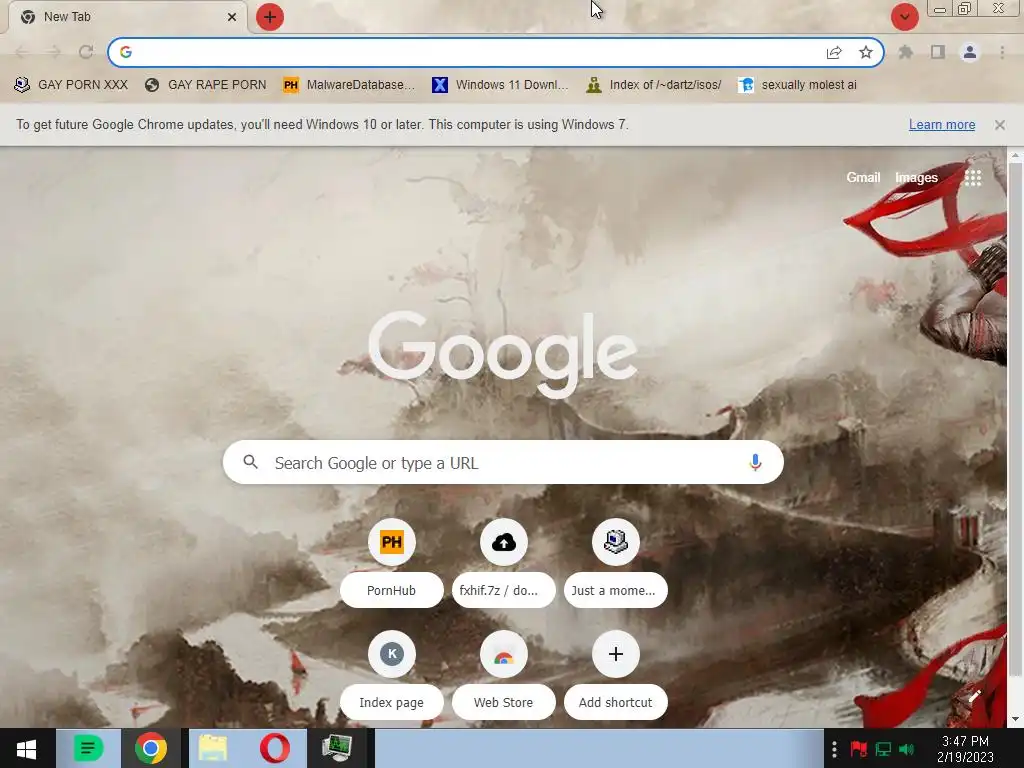Open a new tab with the red plus button
This screenshot has width=1024, height=768.
[270, 17]
